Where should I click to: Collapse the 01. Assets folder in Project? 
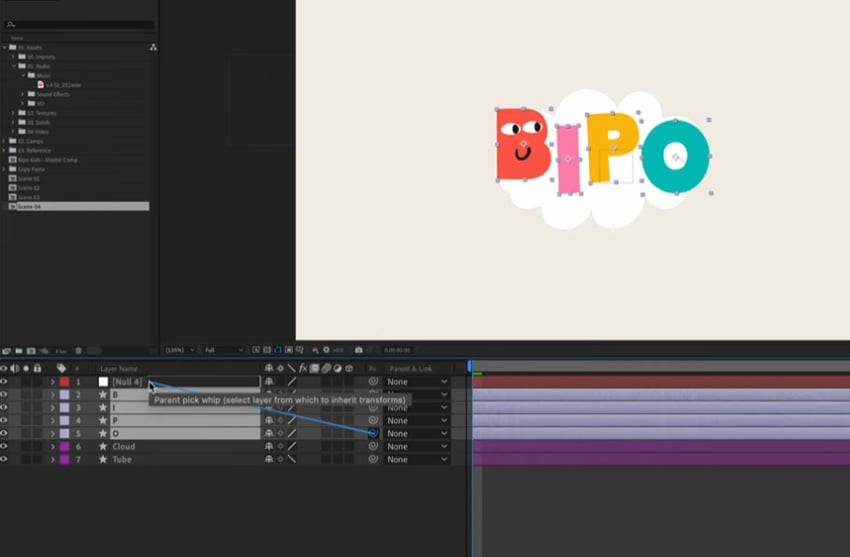(5, 48)
